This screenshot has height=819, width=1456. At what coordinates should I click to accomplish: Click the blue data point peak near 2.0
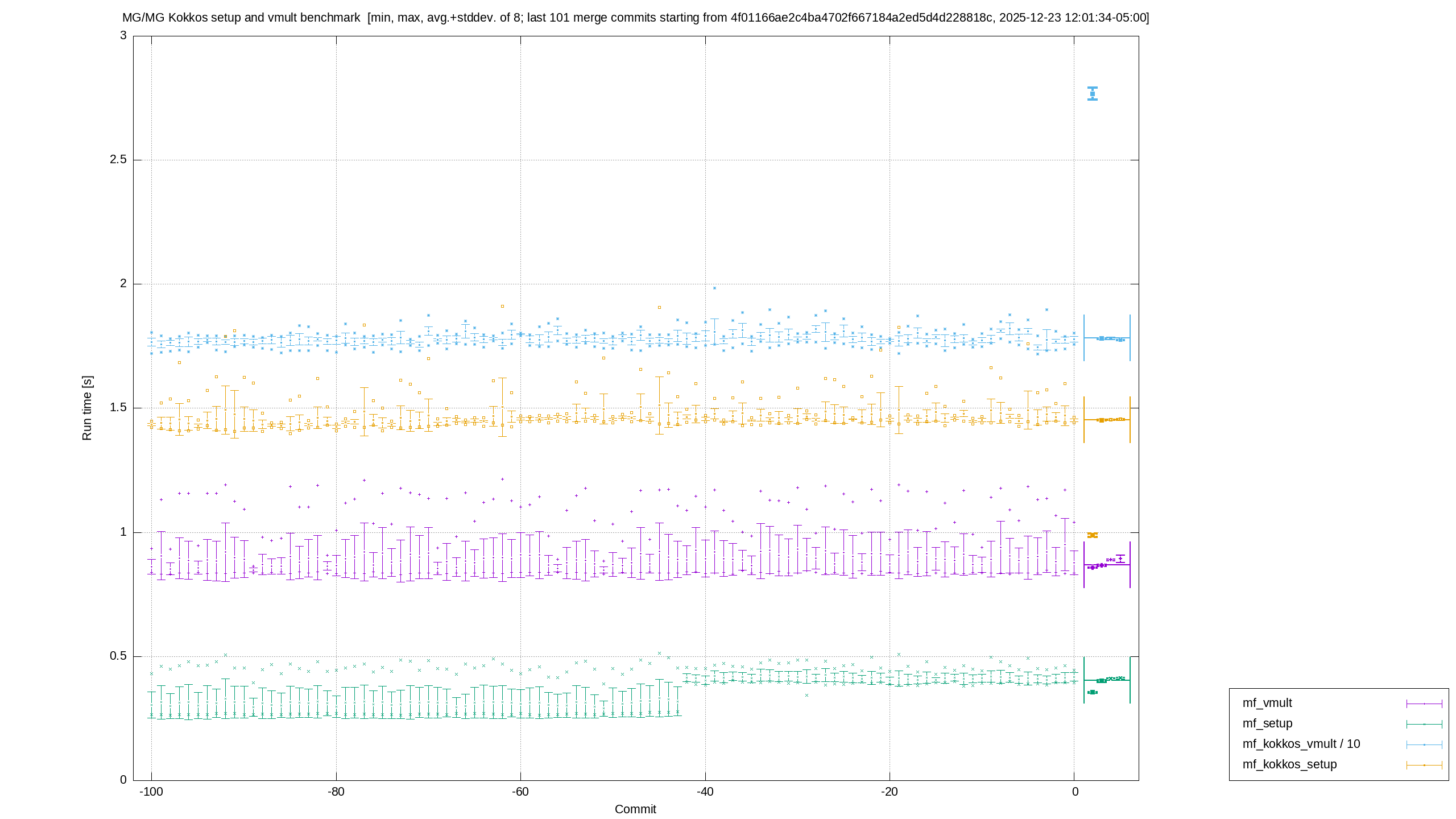pos(715,288)
